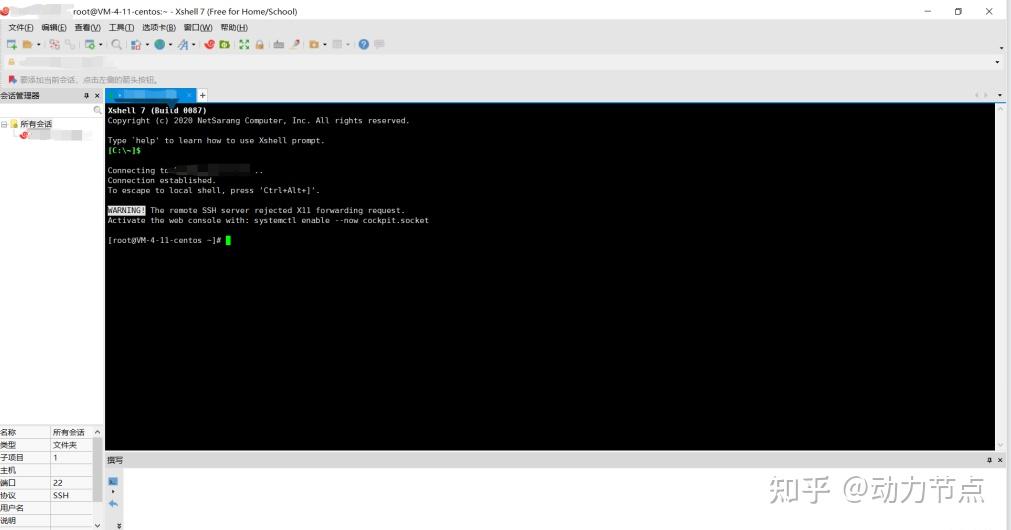Click the compose pane send-target icon
The image size is (1011, 530).
[x=113, y=482]
